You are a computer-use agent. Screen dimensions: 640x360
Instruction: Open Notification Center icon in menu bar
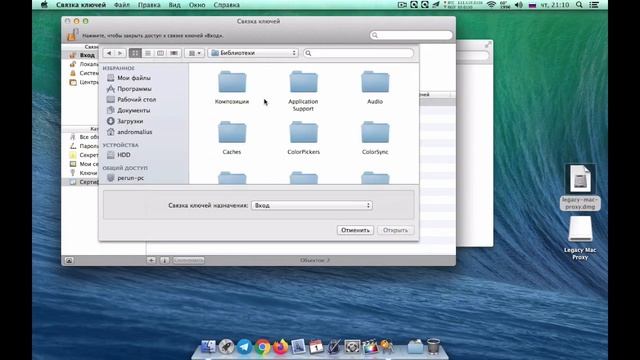point(594,5)
